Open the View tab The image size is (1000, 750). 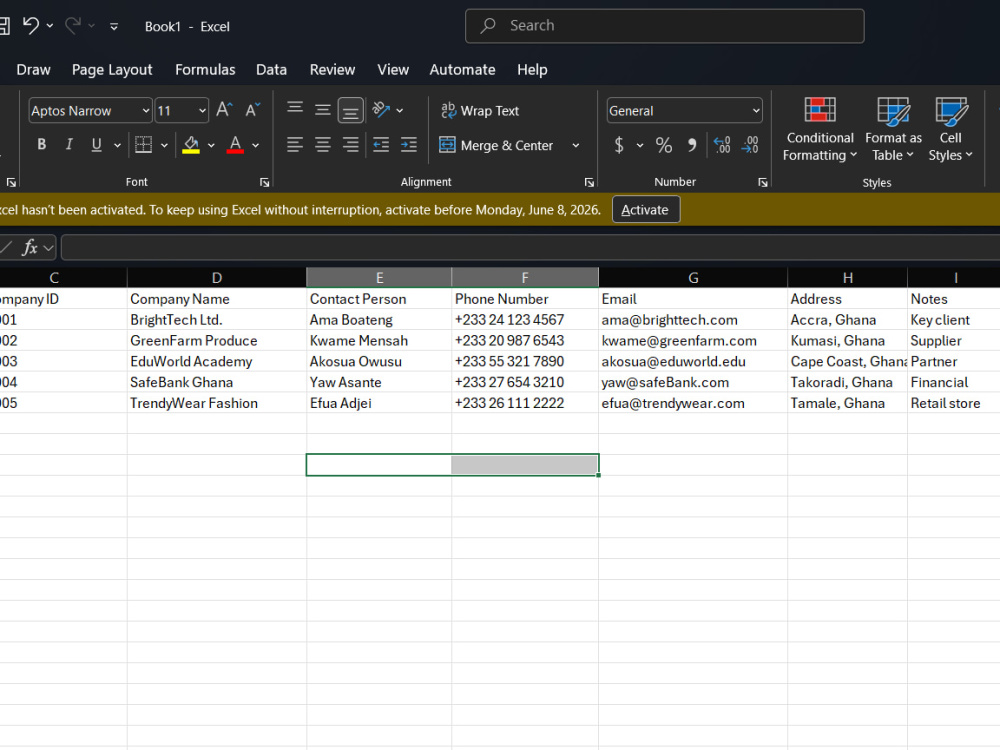[393, 70]
